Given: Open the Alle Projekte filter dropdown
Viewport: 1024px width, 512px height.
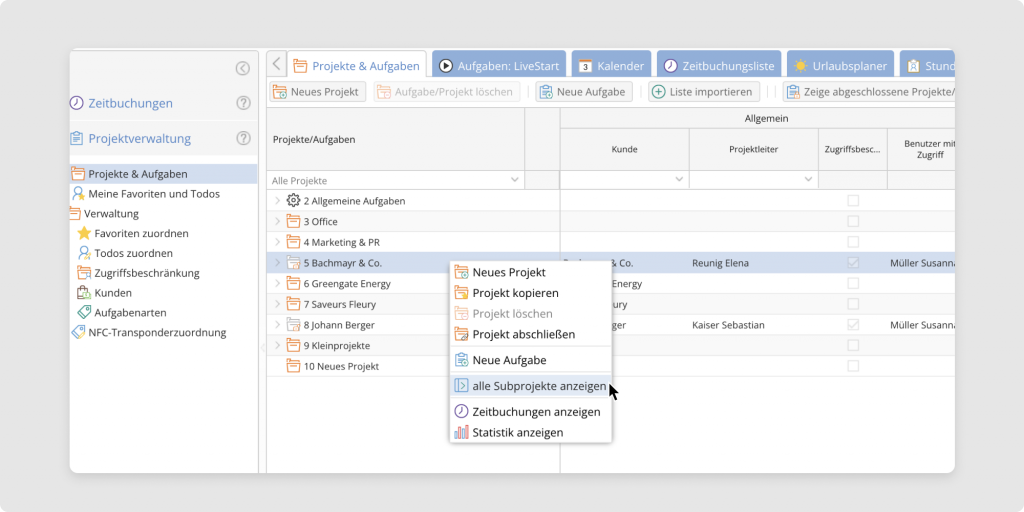Looking at the screenshot, I should [514, 180].
